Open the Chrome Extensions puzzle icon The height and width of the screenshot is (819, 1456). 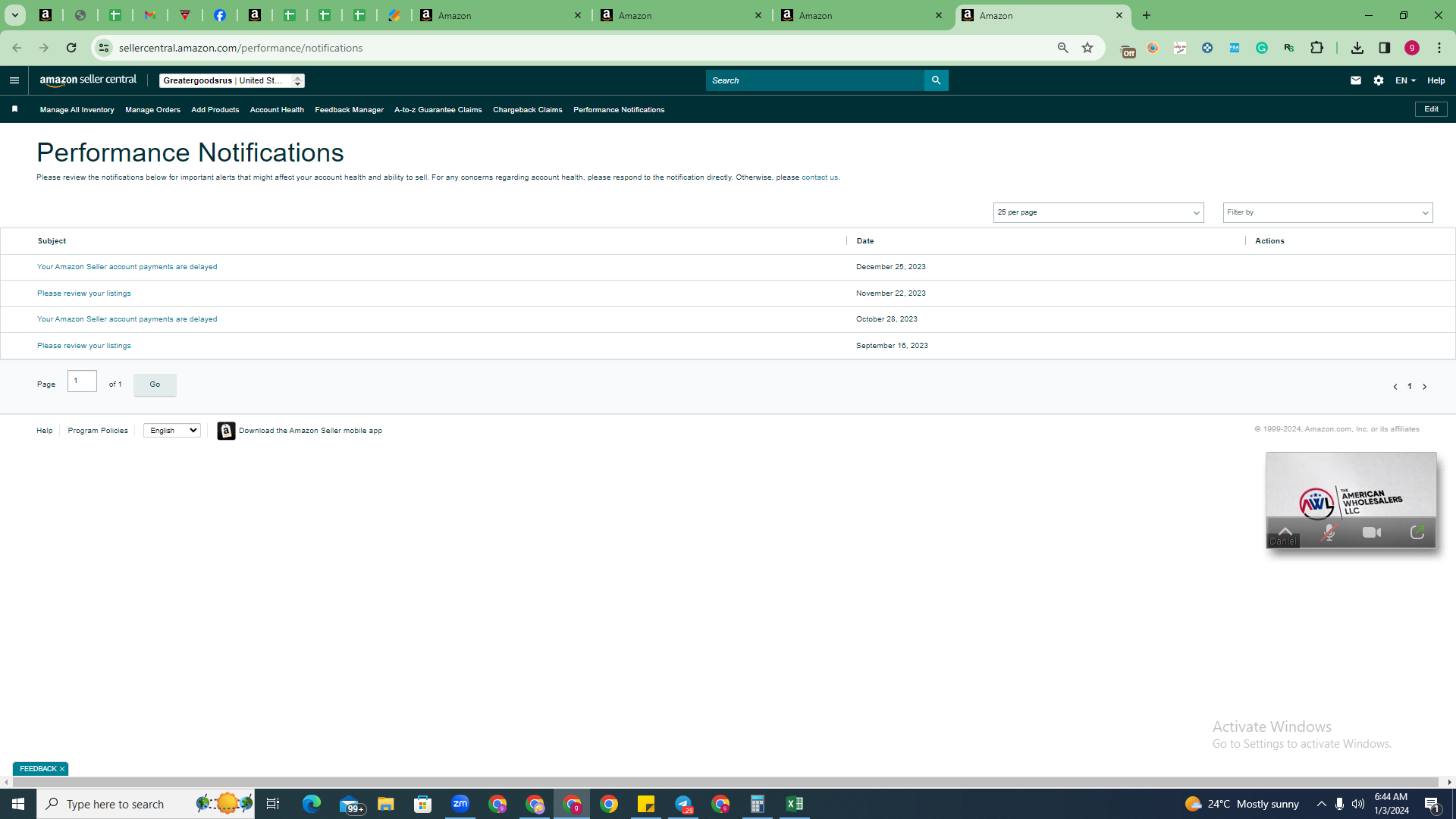1316,48
